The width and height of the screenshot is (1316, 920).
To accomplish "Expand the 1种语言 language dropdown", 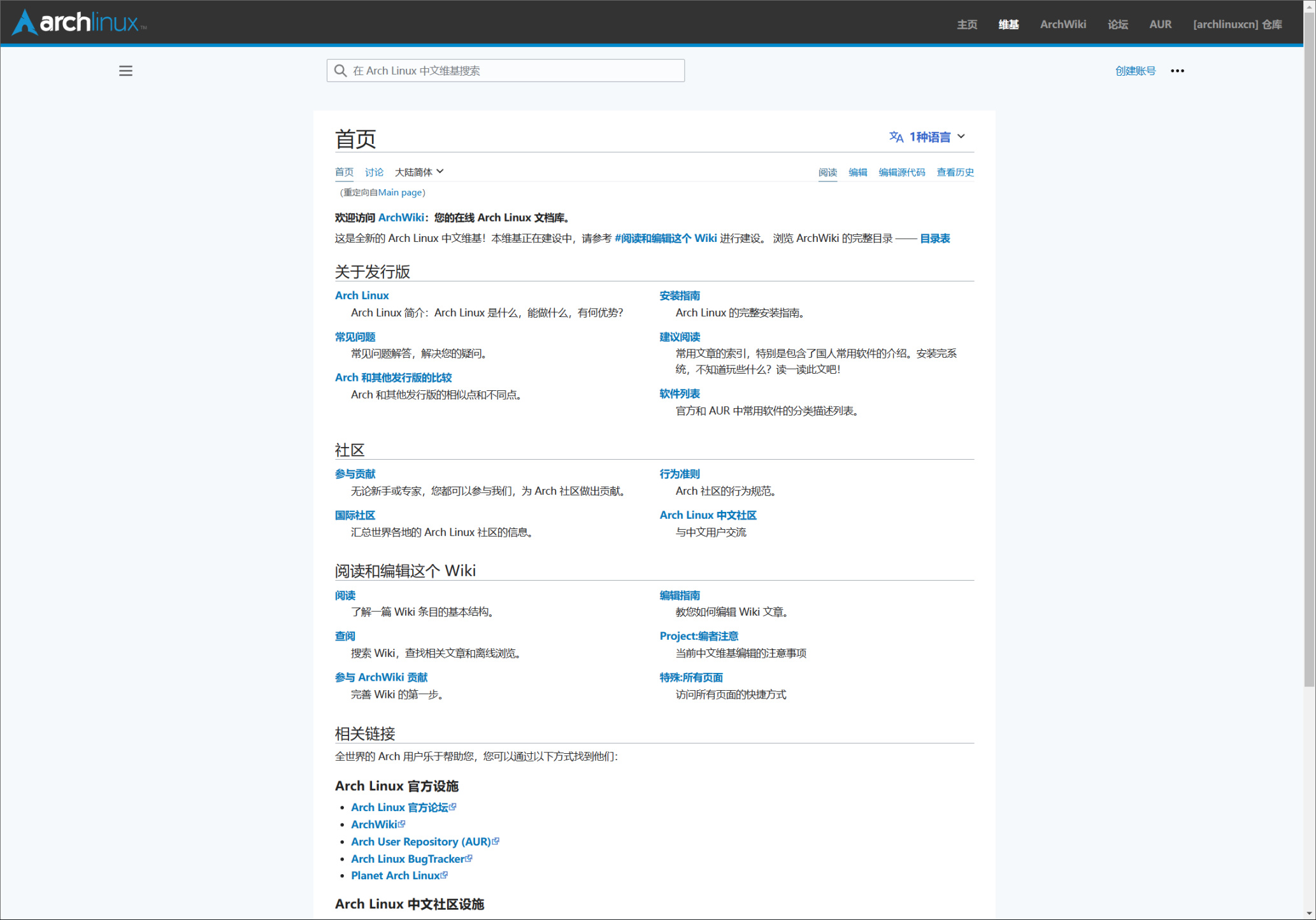I will pyautogui.click(x=929, y=137).
